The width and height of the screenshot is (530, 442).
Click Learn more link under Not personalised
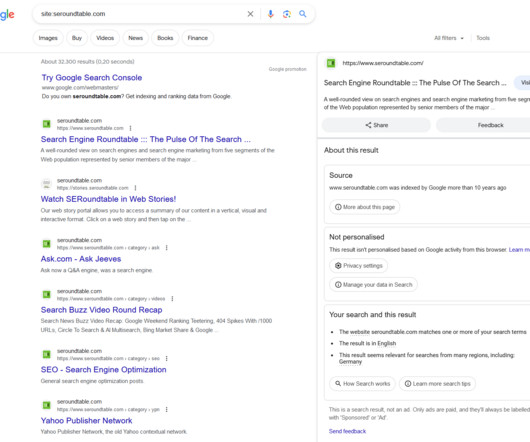pos(519,250)
